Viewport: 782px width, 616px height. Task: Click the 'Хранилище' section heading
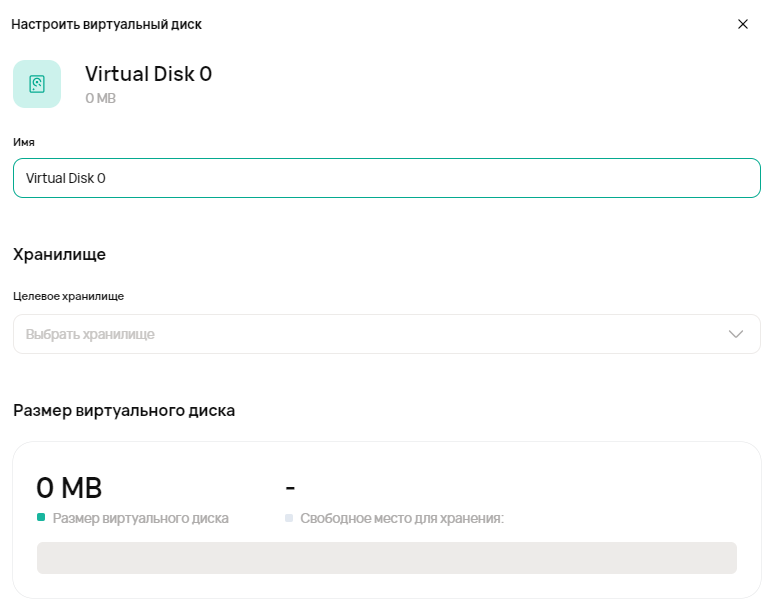point(59,254)
